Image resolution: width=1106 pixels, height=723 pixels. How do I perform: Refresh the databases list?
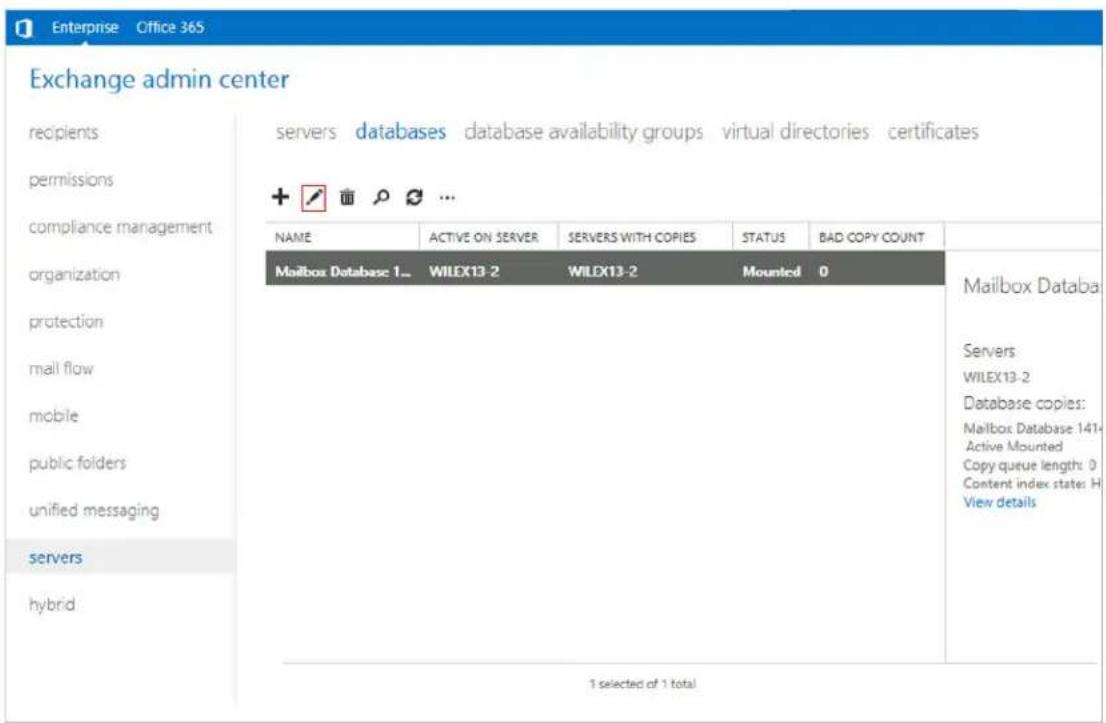click(x=414, y=198)
